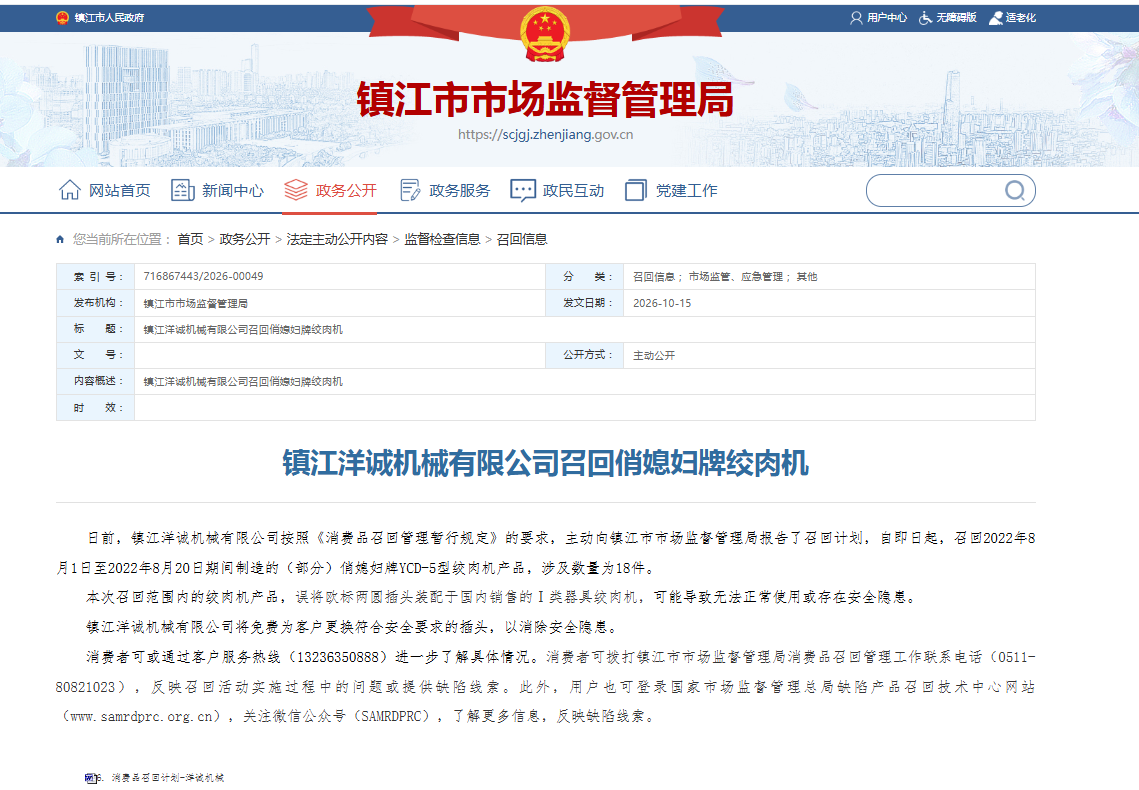This screenshot has height=790, width=1139.
Task: Focus the site search input box
Action: pyautogui.click(x=937, y=191)
